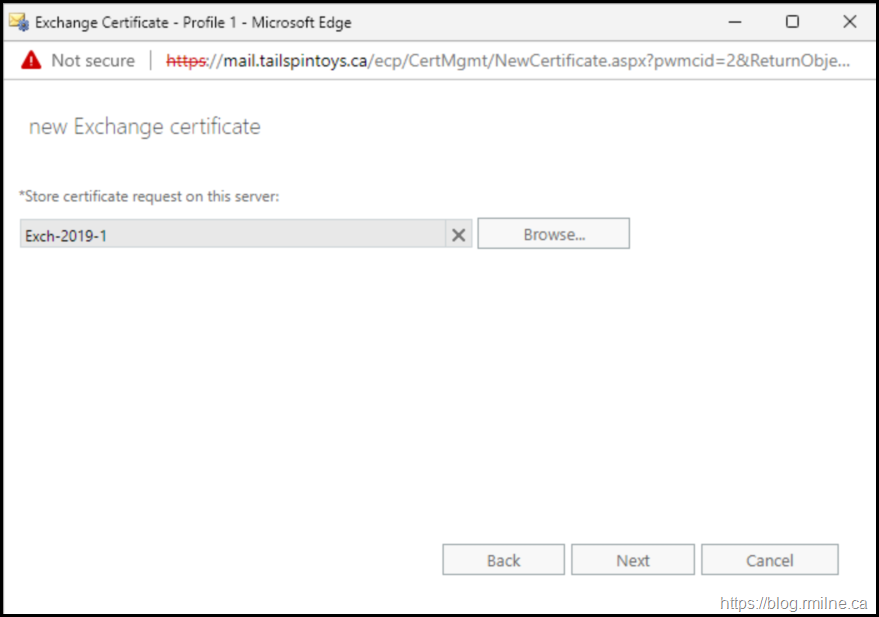
Task: Open the blog.rmilne.ca watermark link
Action: pyautogui.click(x=795, y=603)
